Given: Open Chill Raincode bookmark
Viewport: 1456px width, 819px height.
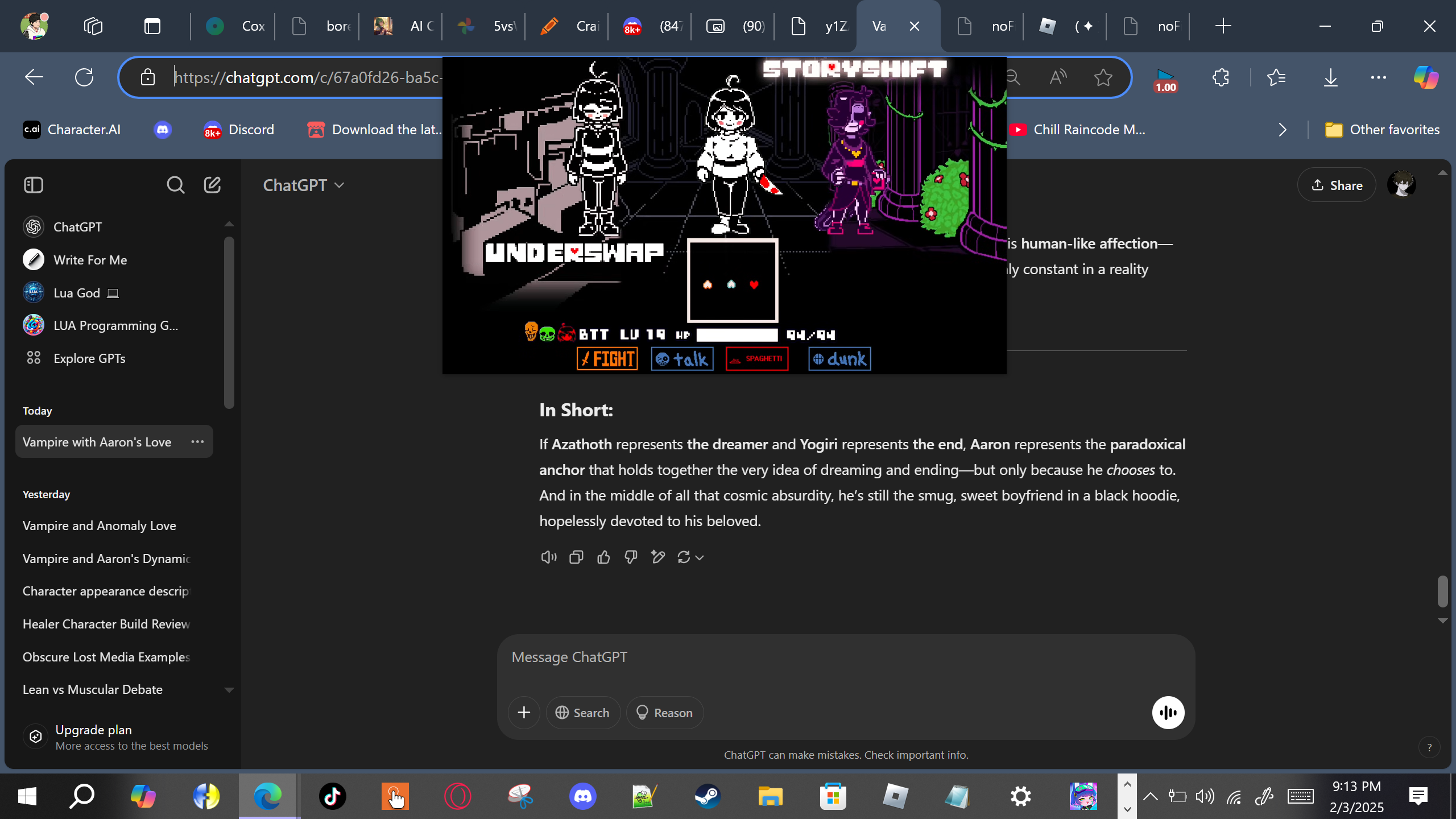Looking at the screenshot, I should 1077,130.
